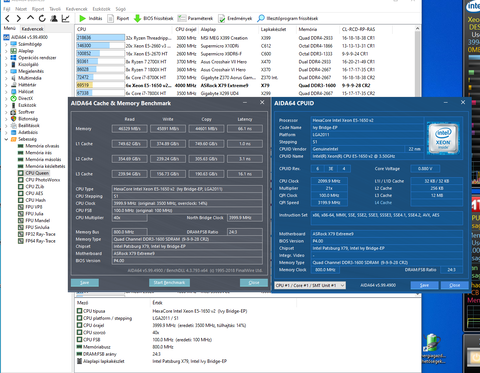Expand the Alaplap tree node
This screenshot has width=480, height=373.
[6, 51]
